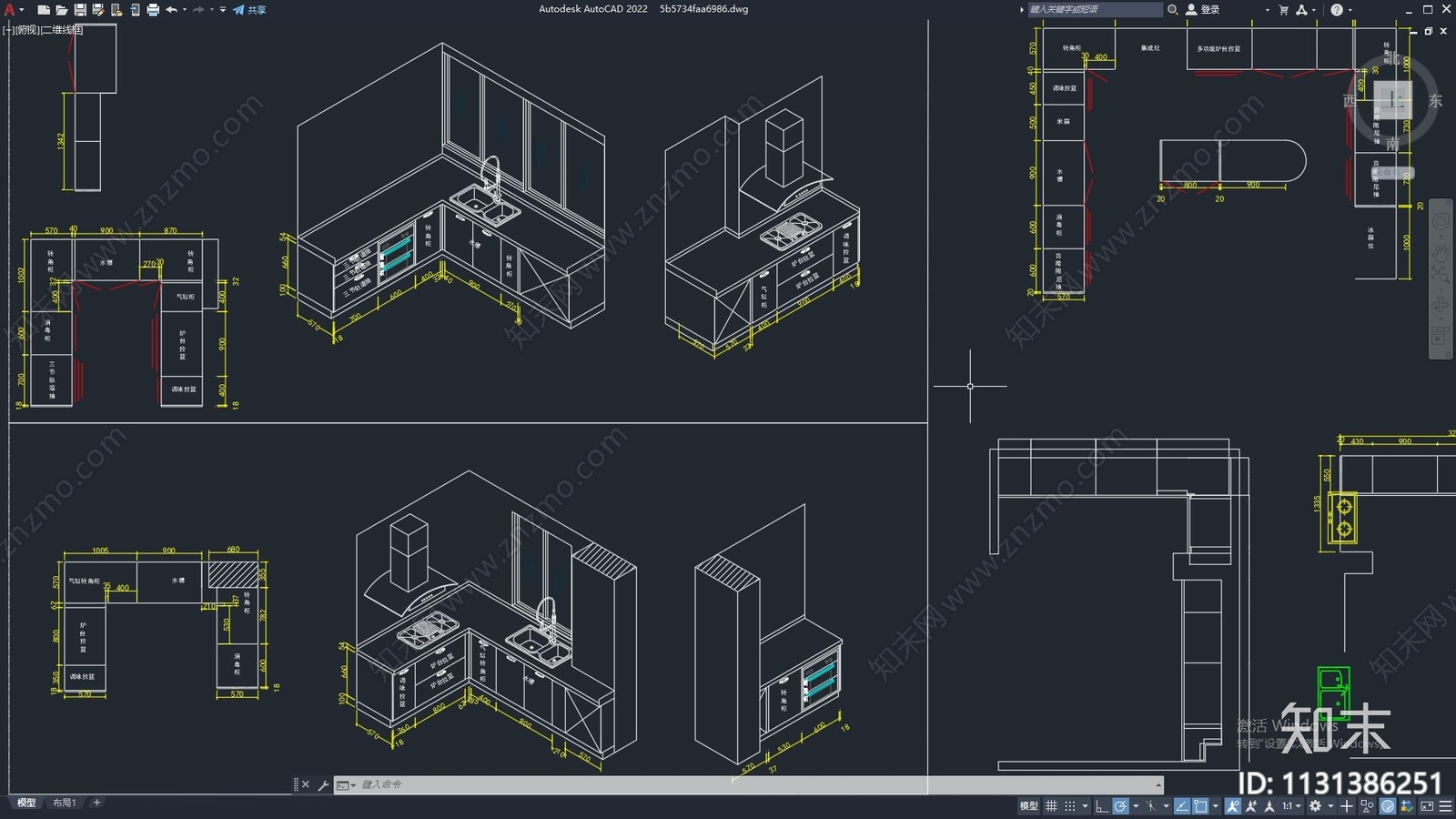Toggle snap mode dots icon
The height and width of the screenshot is (819, 1456).
click(1070, 806)
